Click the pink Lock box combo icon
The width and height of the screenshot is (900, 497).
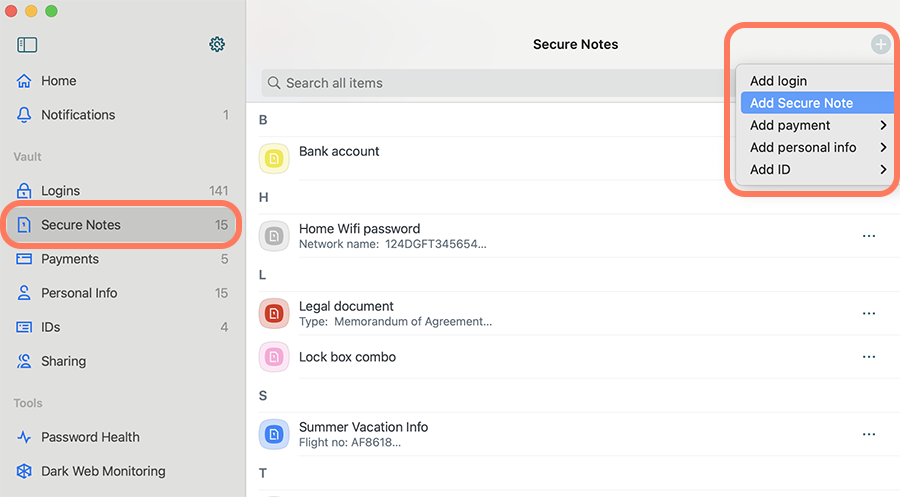click(274, 356)
